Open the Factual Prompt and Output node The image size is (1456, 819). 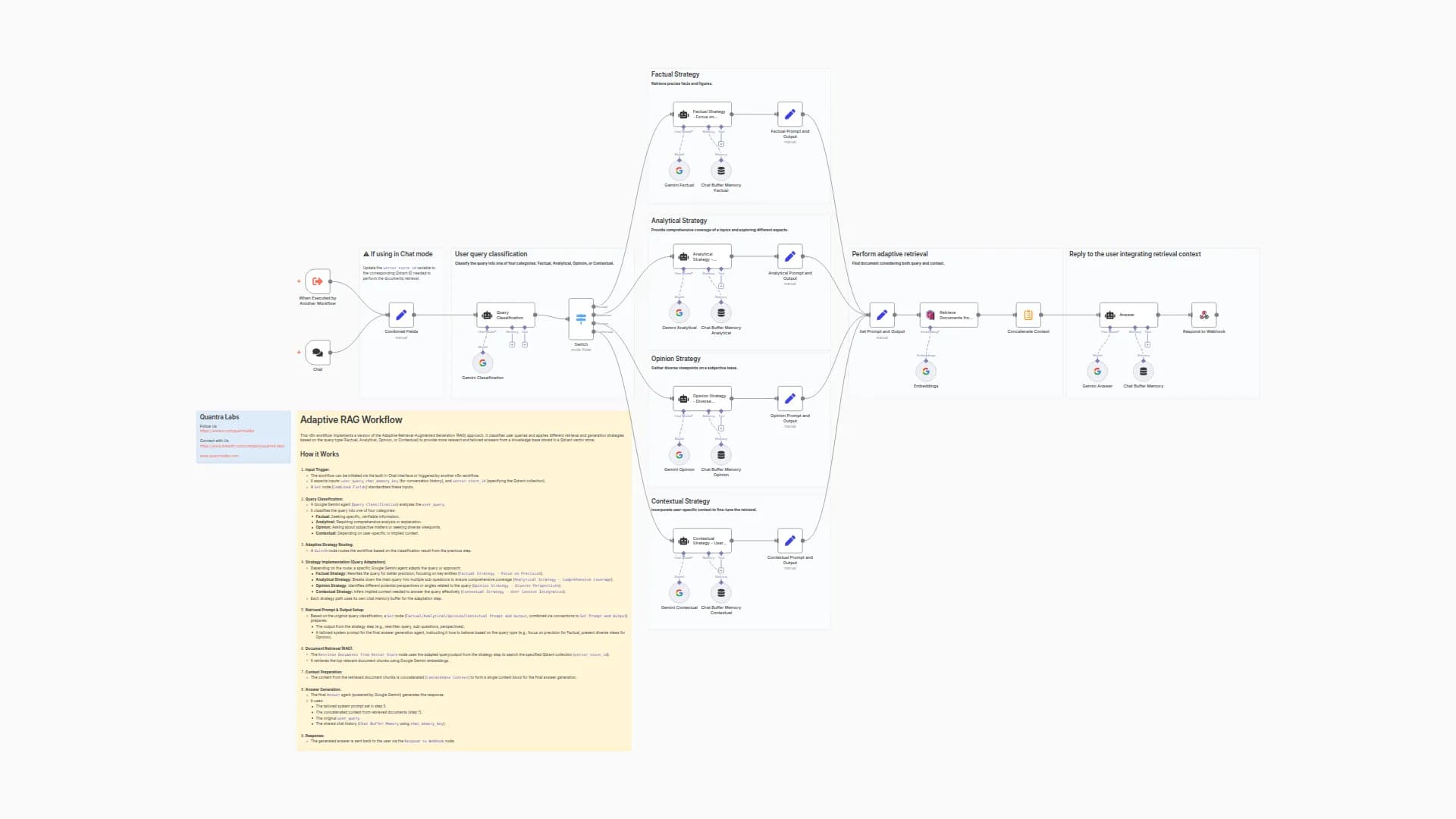(x=789, y=115)
